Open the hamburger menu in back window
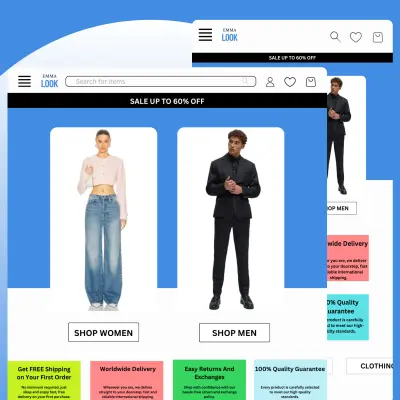Viewport: 400px width, 400px height. coord(205,35)
